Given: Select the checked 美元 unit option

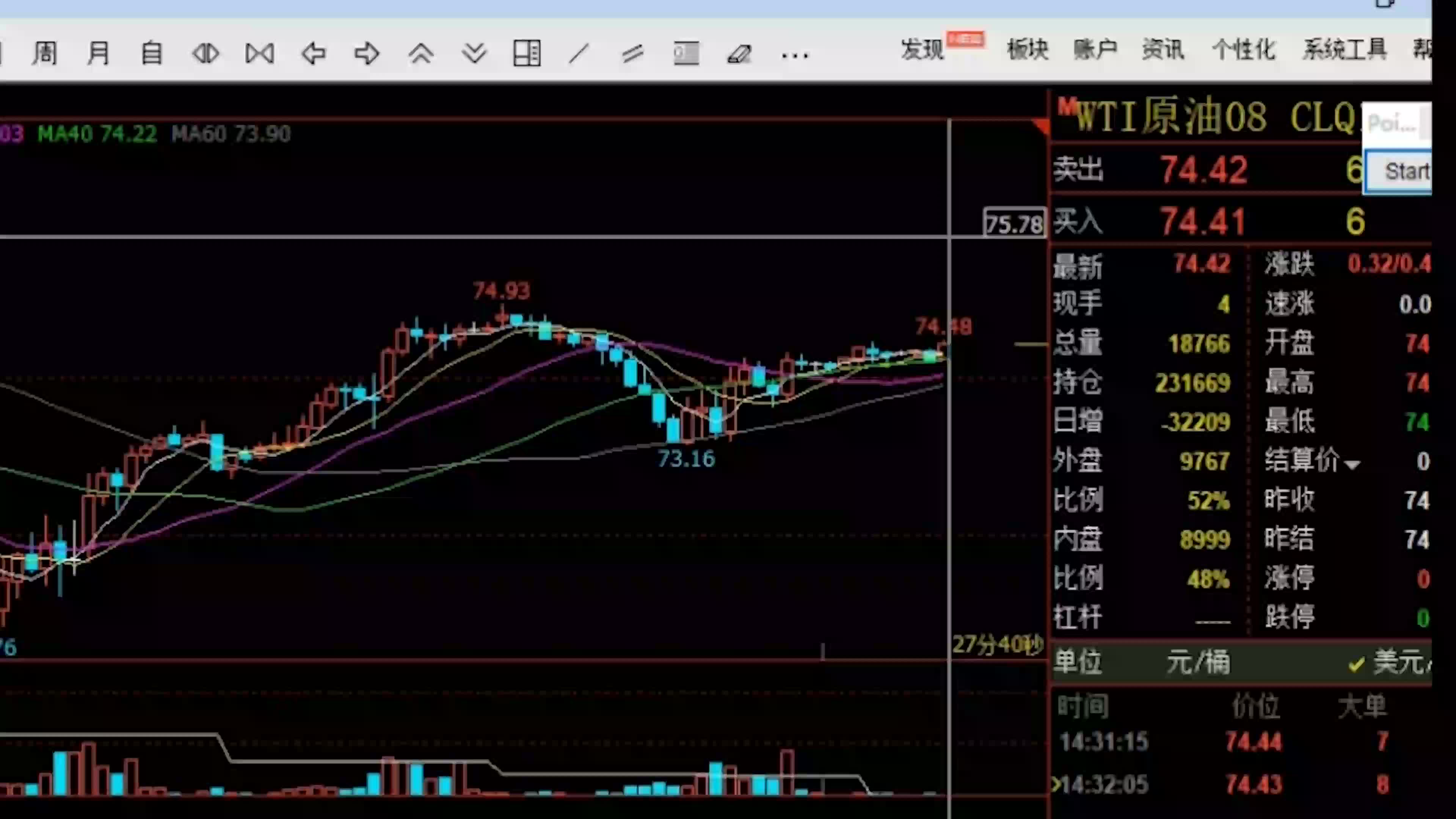Looking at the screenshot, I should tap(1390, 662).
